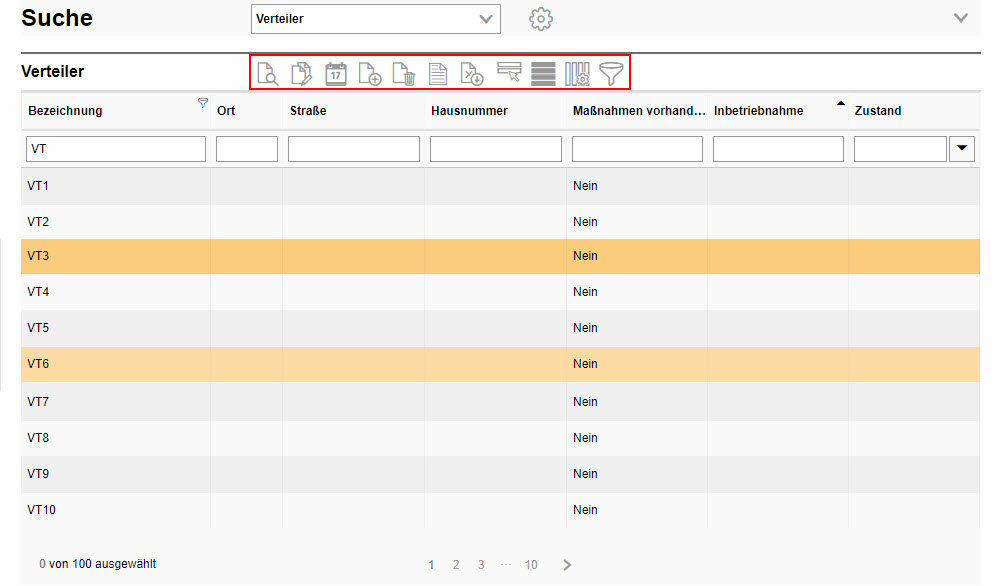Open the calendar 17 icon
Viewport: 1001px width, 586px height.
coord(336,73)
